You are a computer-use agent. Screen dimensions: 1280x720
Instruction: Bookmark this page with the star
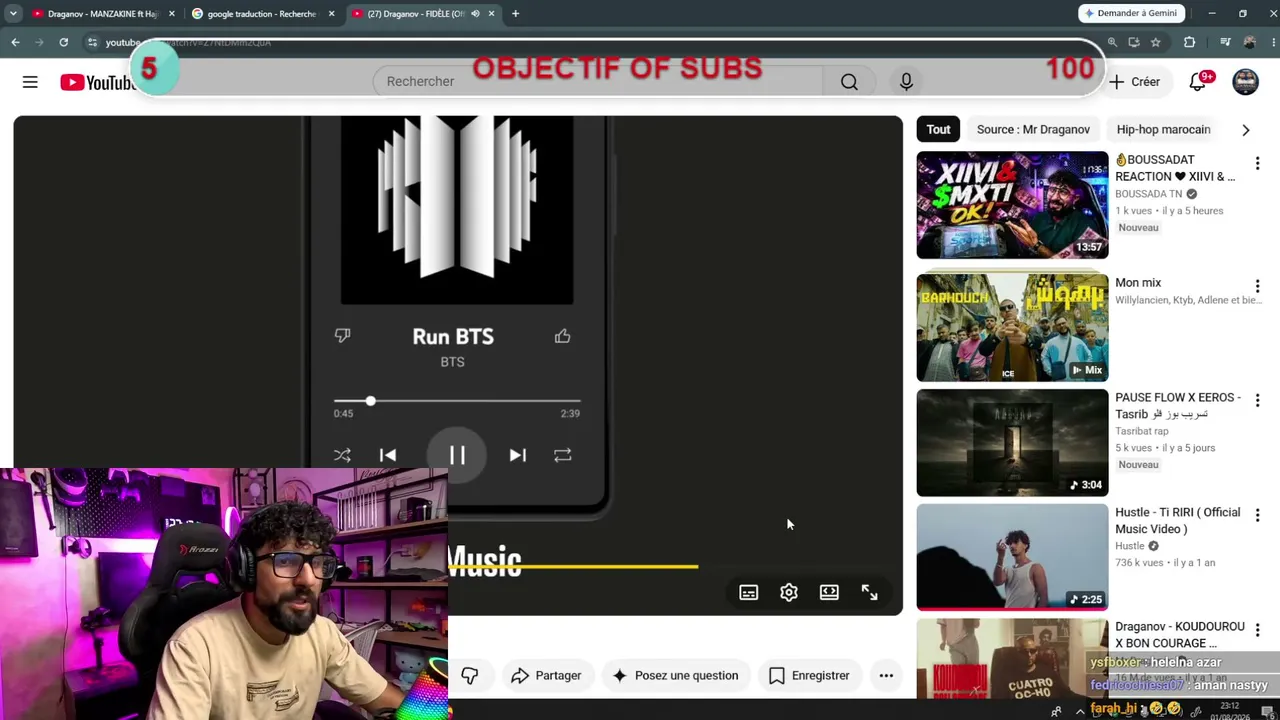coord(1155,42)
